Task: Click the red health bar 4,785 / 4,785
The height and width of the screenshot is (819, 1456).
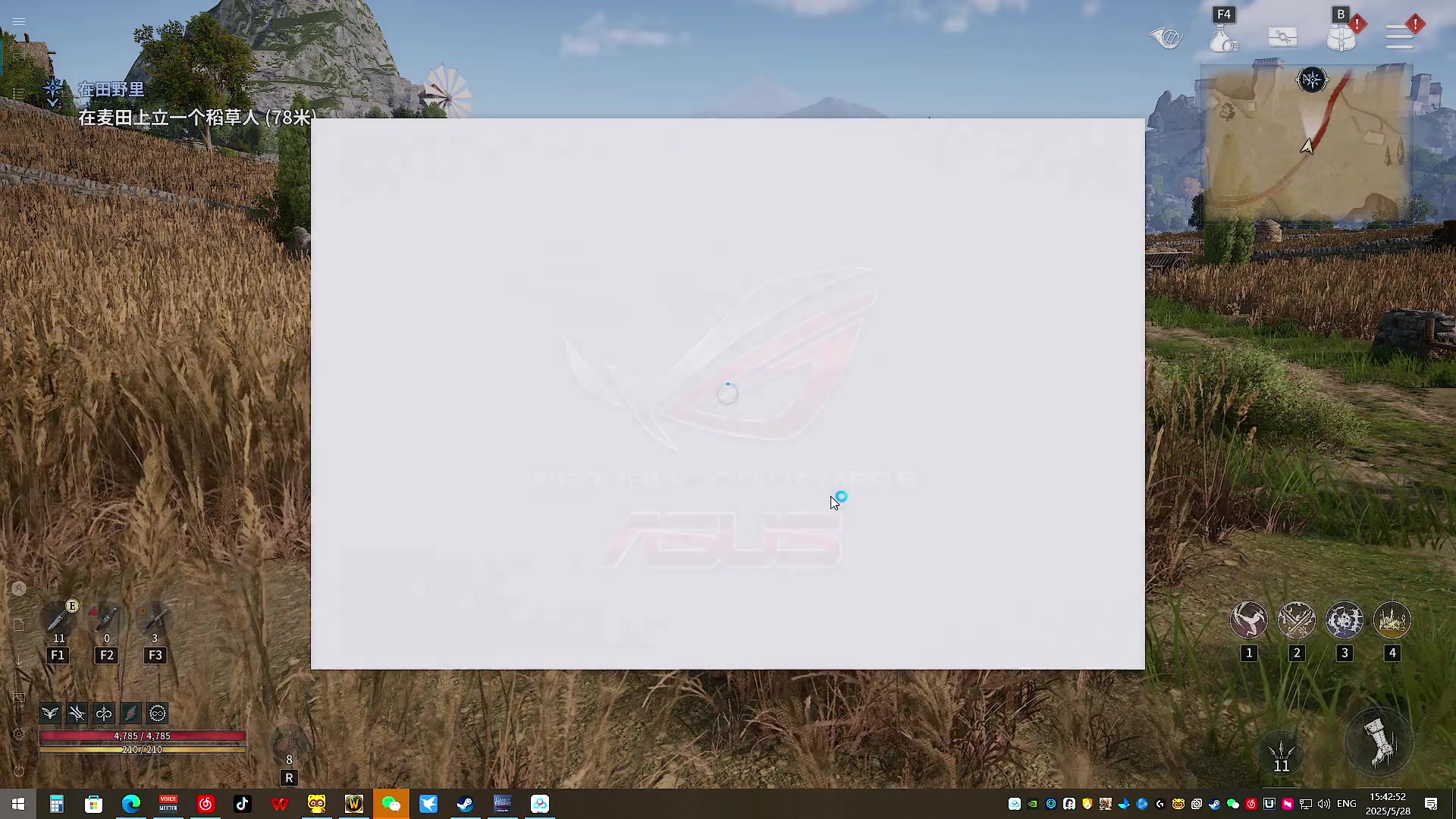Action: (x=143, y=736)
